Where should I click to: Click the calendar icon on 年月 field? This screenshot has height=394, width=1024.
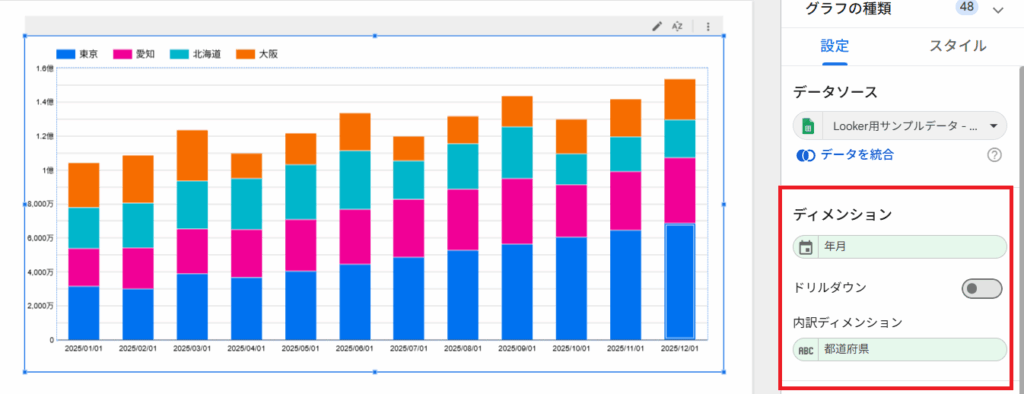pyautogui.click(x=807, y=248)
